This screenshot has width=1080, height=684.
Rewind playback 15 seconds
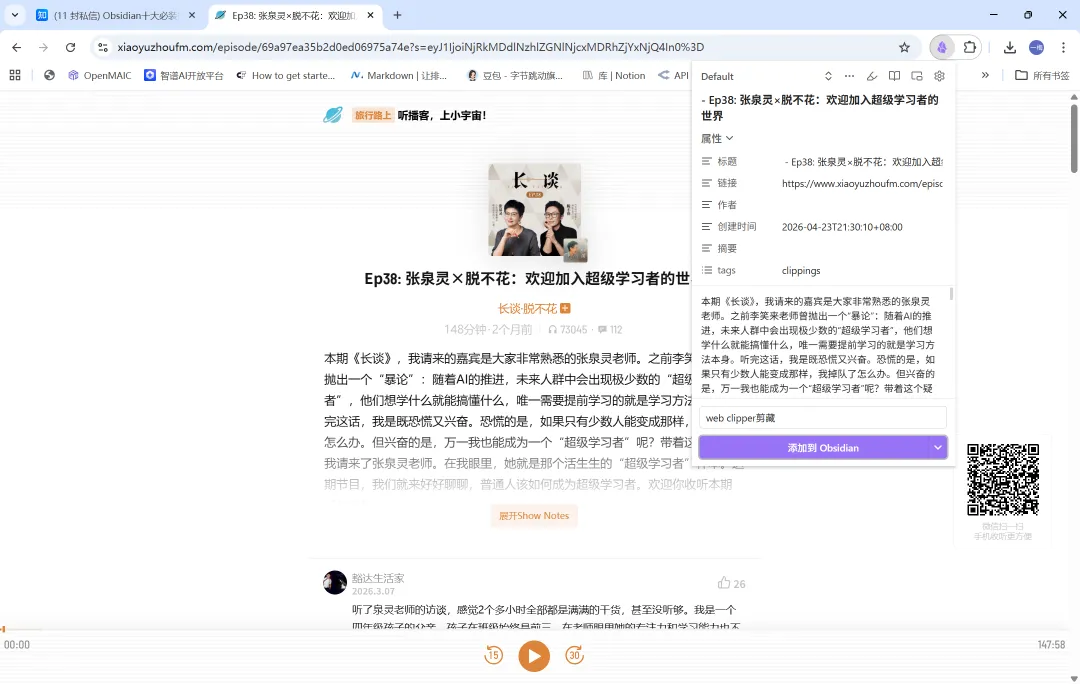click(x=494, y=655)
